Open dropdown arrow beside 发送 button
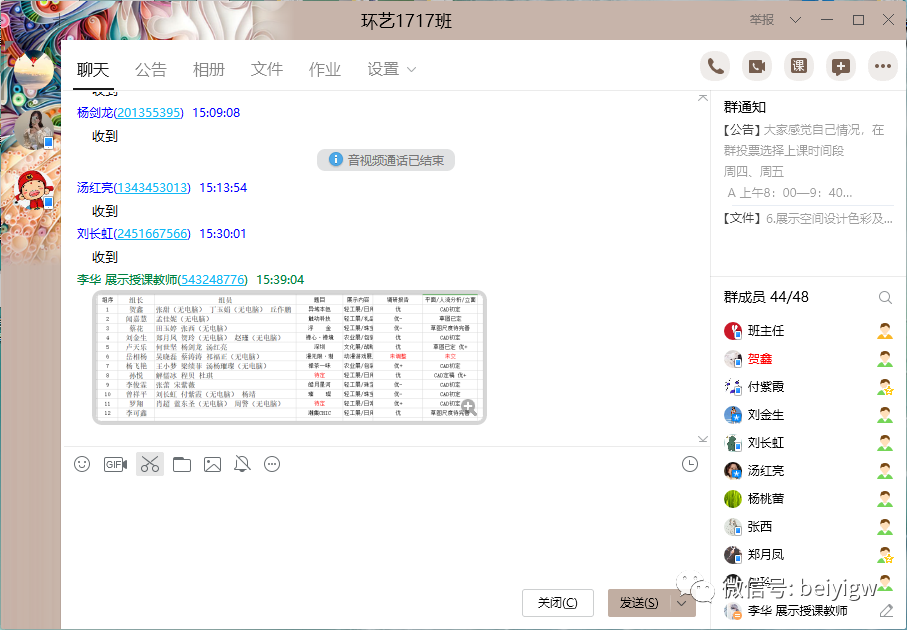The width and height of the screenshot is (907, 630). (x=682, y=603)
